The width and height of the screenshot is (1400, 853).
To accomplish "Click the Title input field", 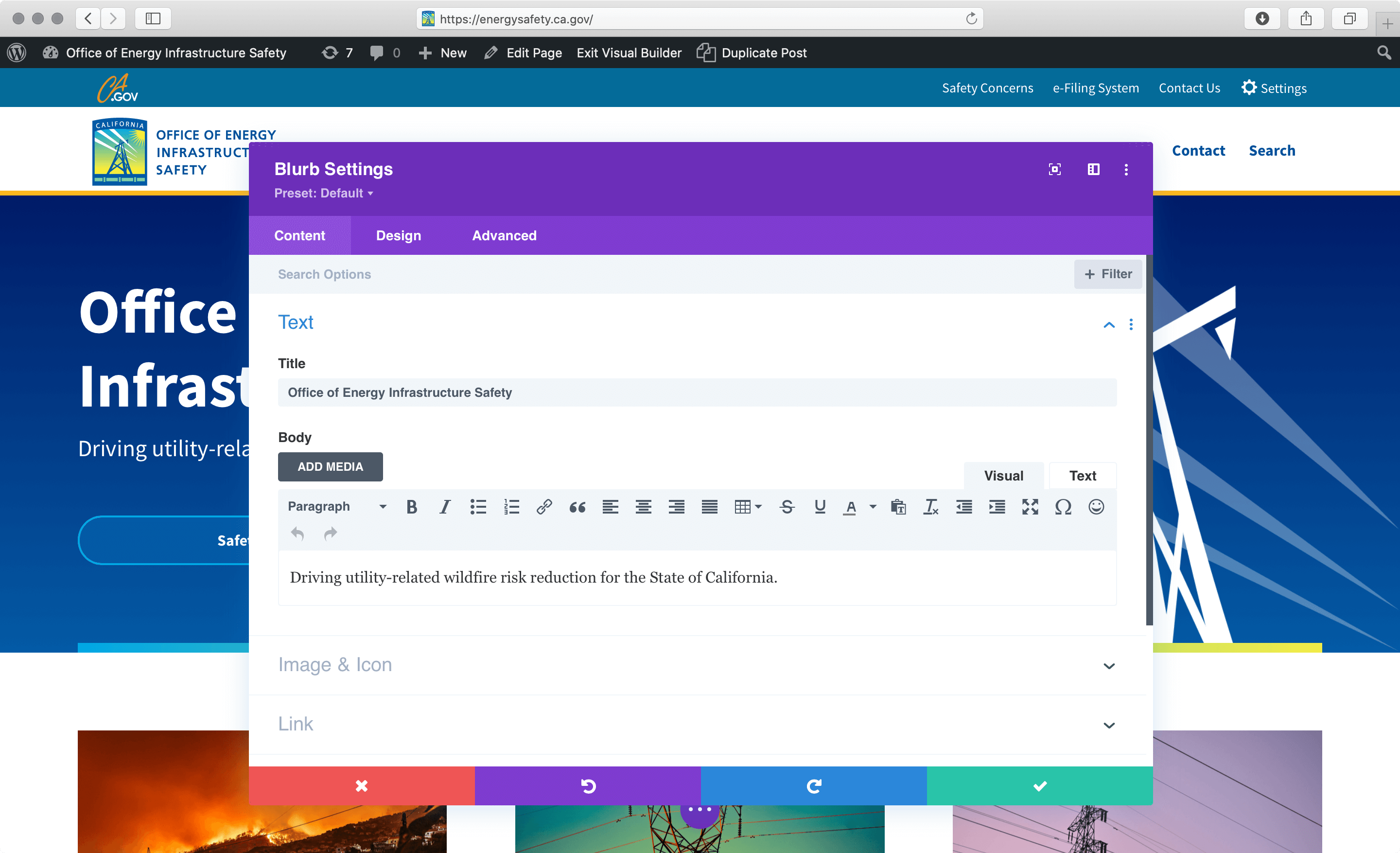I will point(697,392).
